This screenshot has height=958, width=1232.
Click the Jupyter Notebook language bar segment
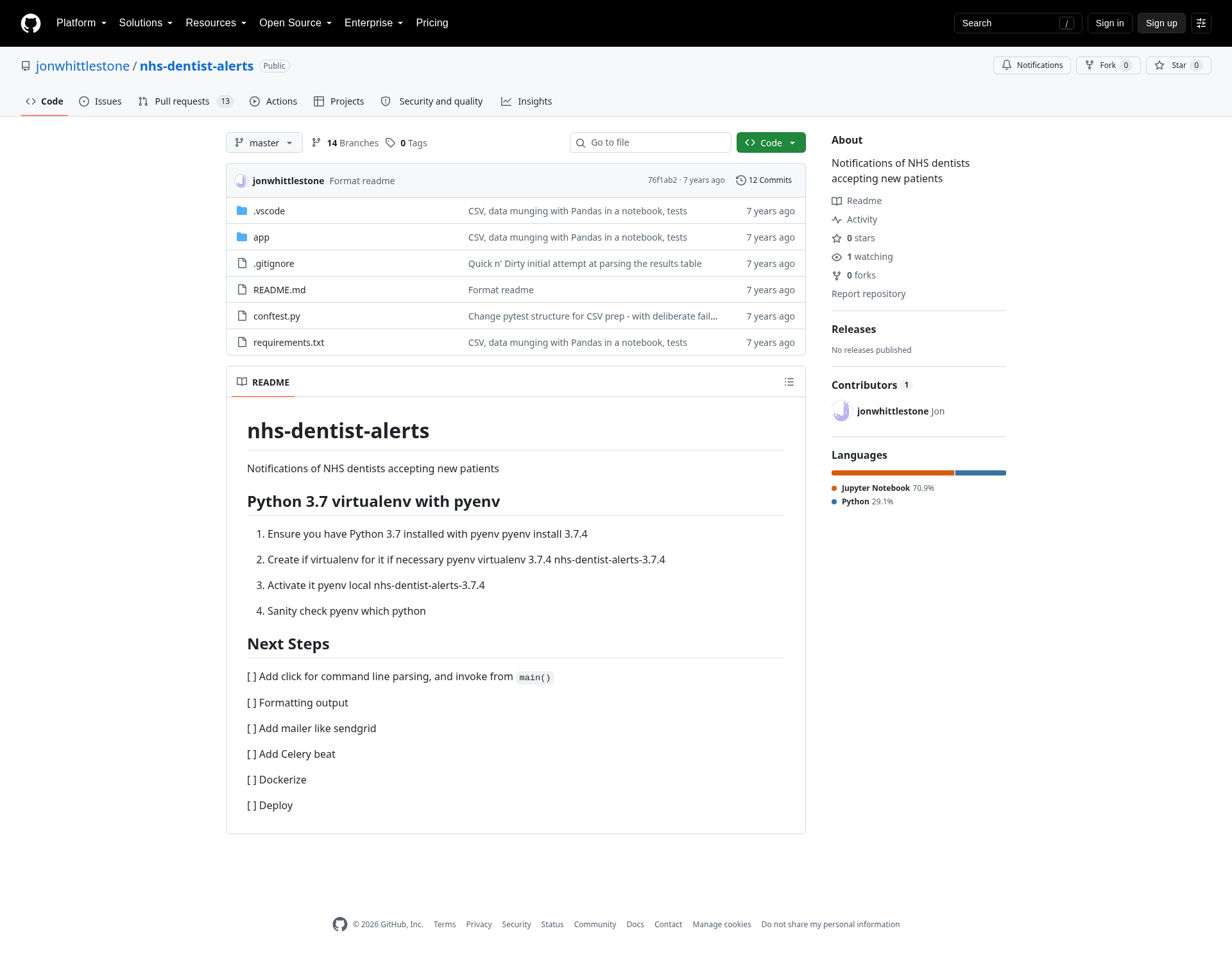(893, 473)
